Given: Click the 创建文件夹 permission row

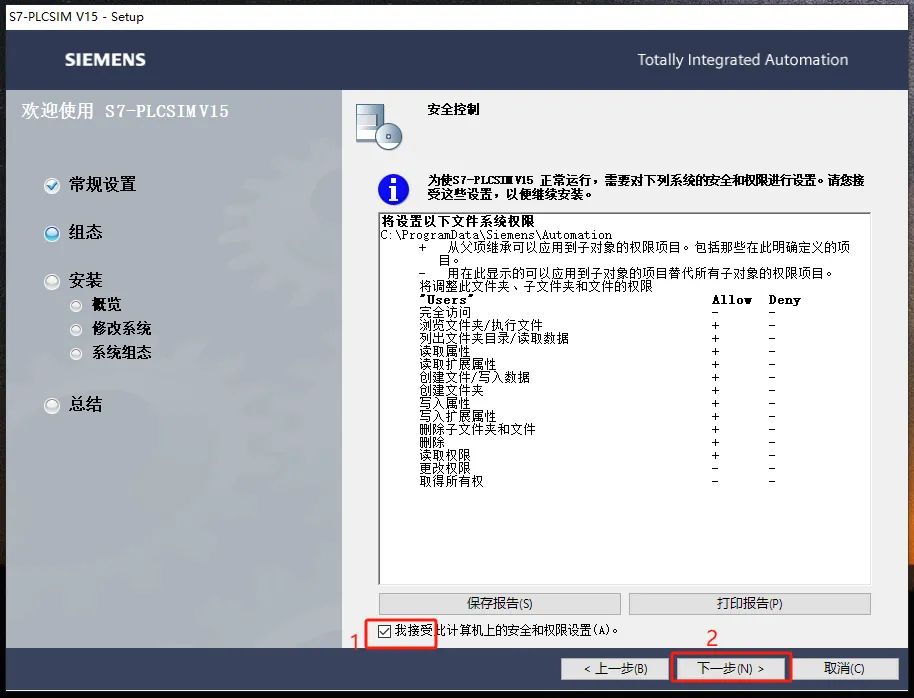Looking at the screenshot, I should [597, 390].
